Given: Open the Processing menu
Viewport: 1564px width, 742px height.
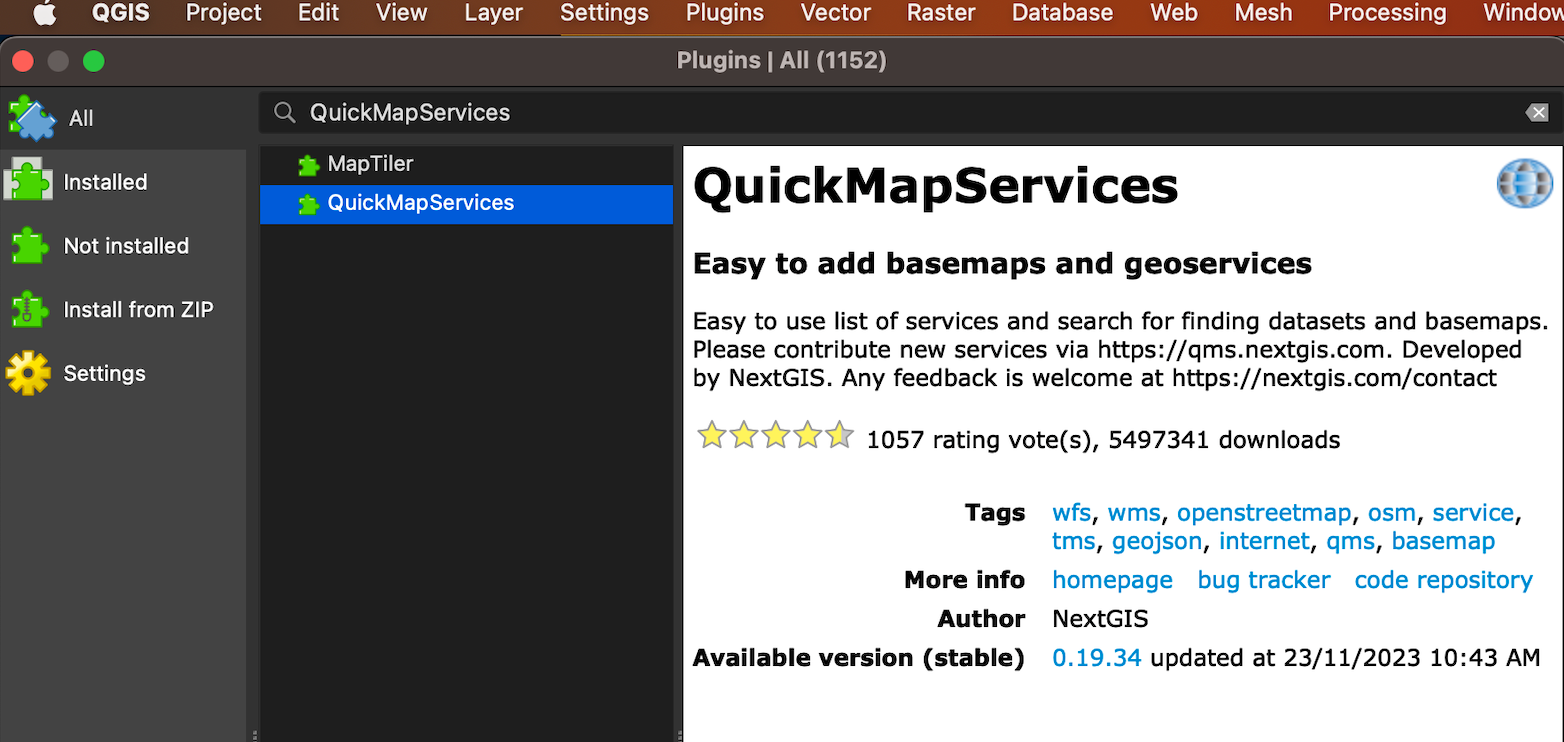Looking at the screenshot, I should (x=1387, y=13).
